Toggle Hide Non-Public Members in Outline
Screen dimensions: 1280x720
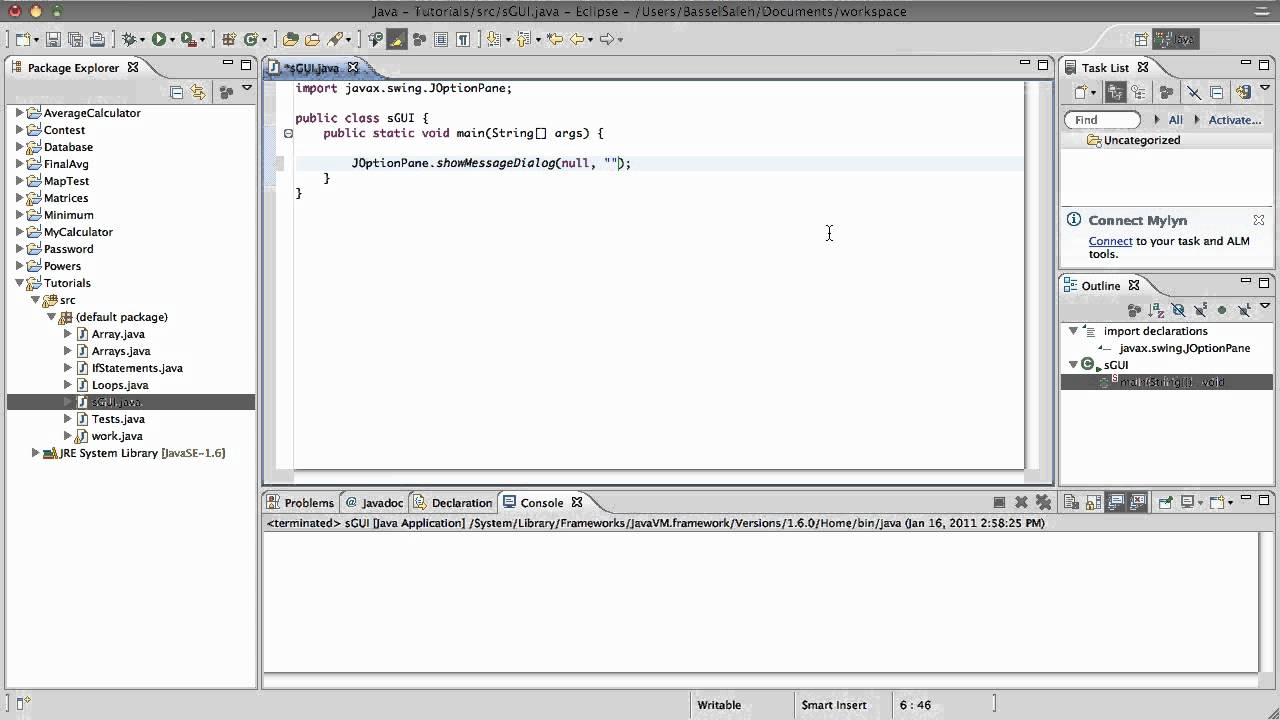1222,311
